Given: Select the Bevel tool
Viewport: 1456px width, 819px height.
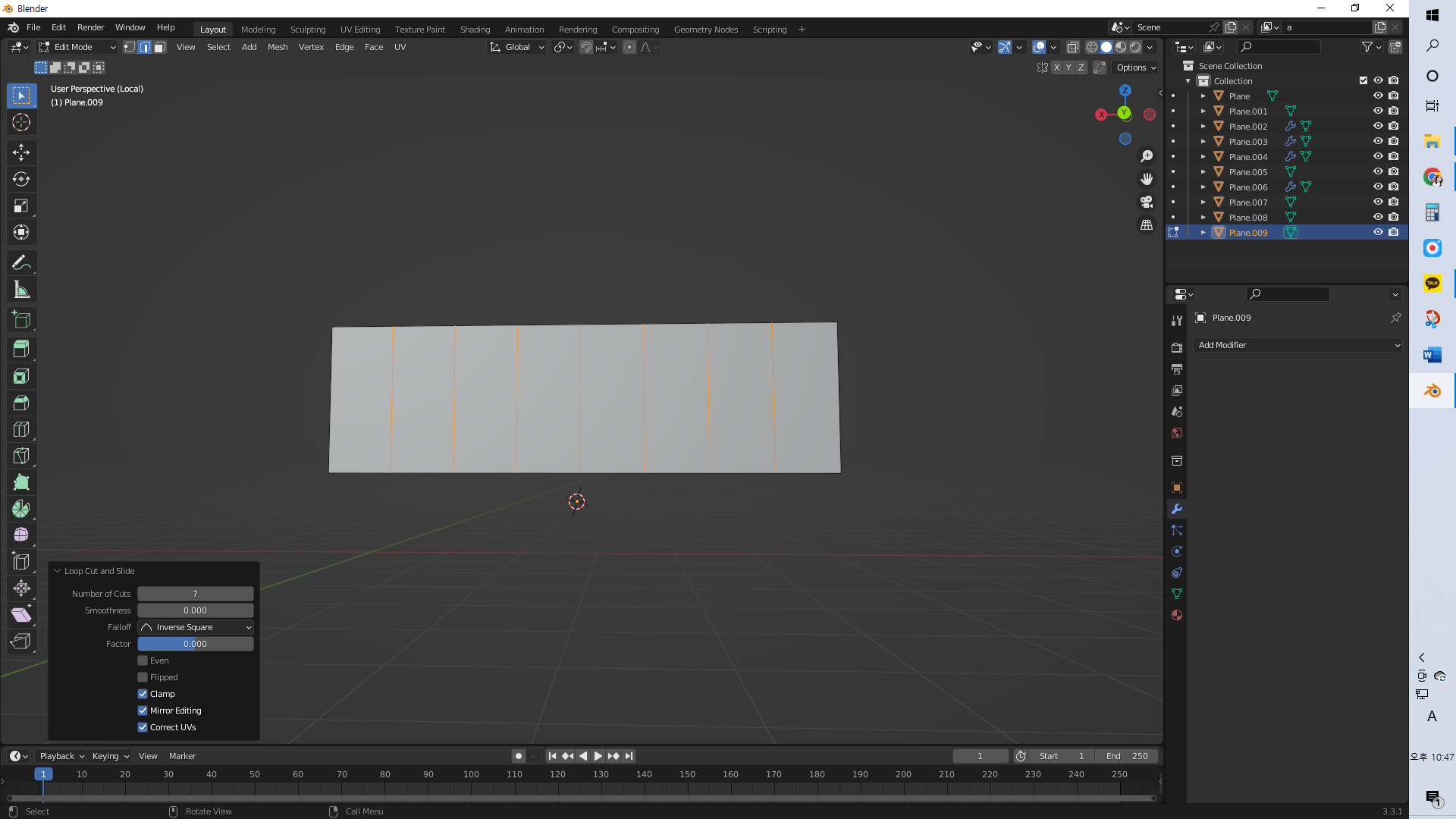Looking at the screenshot, I should click(x=21, y=403).
